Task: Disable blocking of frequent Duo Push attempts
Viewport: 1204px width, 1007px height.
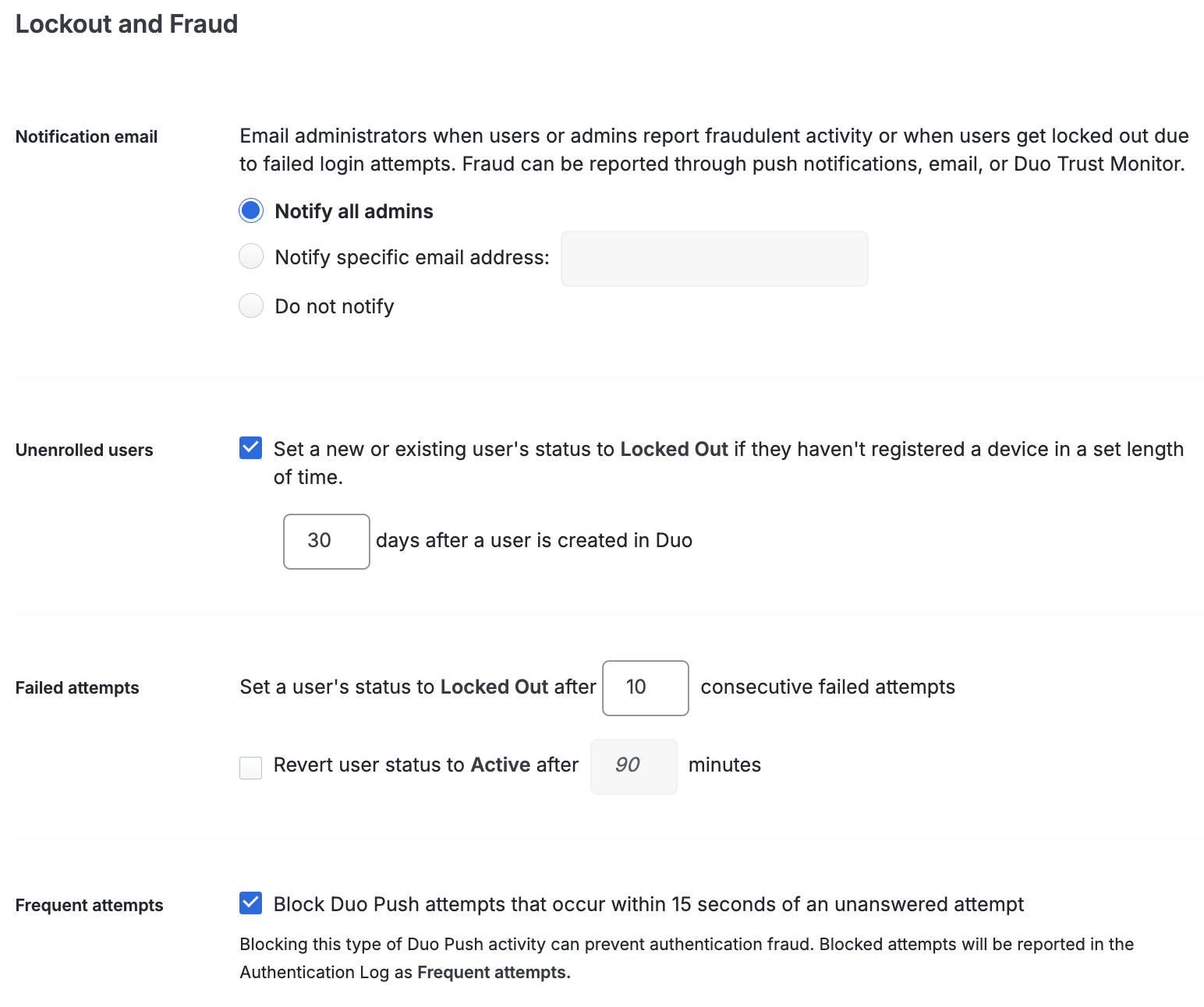Action: [250, 903]
